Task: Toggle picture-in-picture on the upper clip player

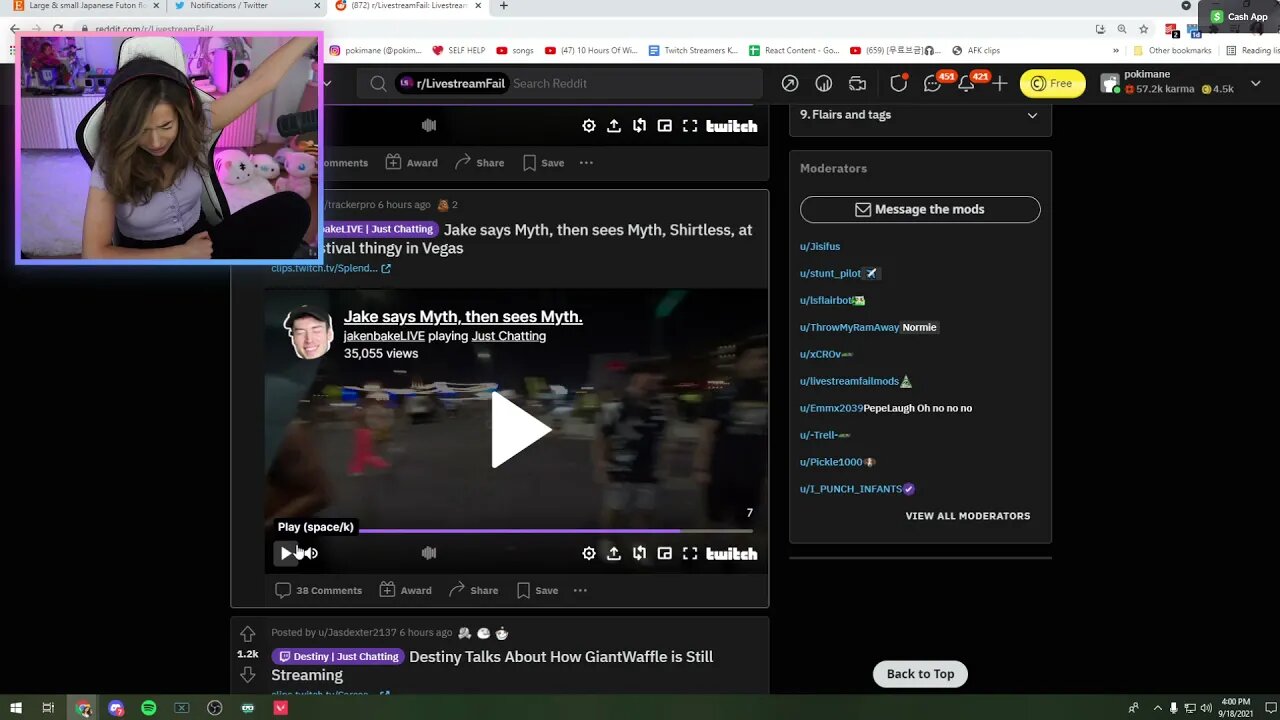Action: coord(665,126)
